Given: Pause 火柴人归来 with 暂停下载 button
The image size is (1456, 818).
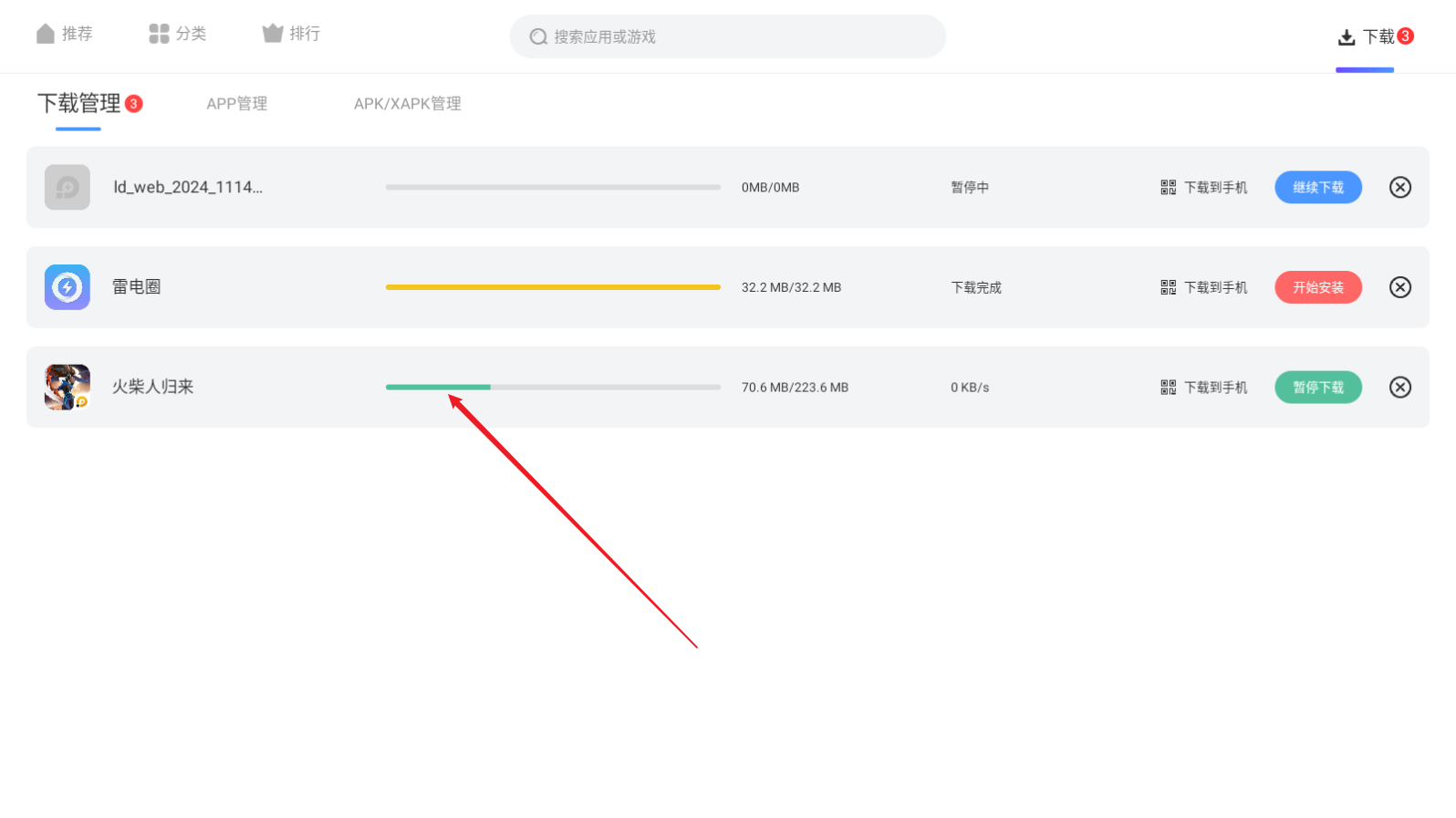Looking at the screenshot, I should click(1317, 388).
